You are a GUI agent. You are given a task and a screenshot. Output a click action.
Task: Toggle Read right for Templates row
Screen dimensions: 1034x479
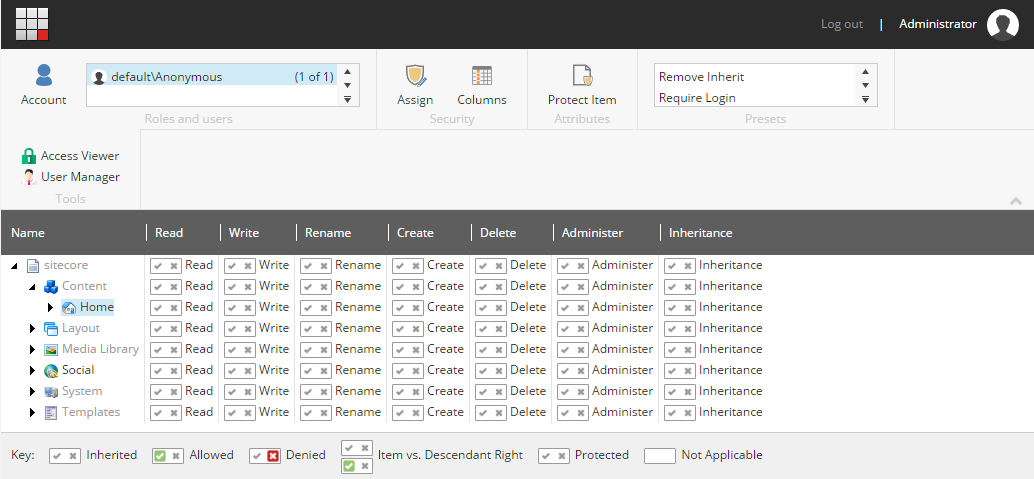[x=166, y=412]
